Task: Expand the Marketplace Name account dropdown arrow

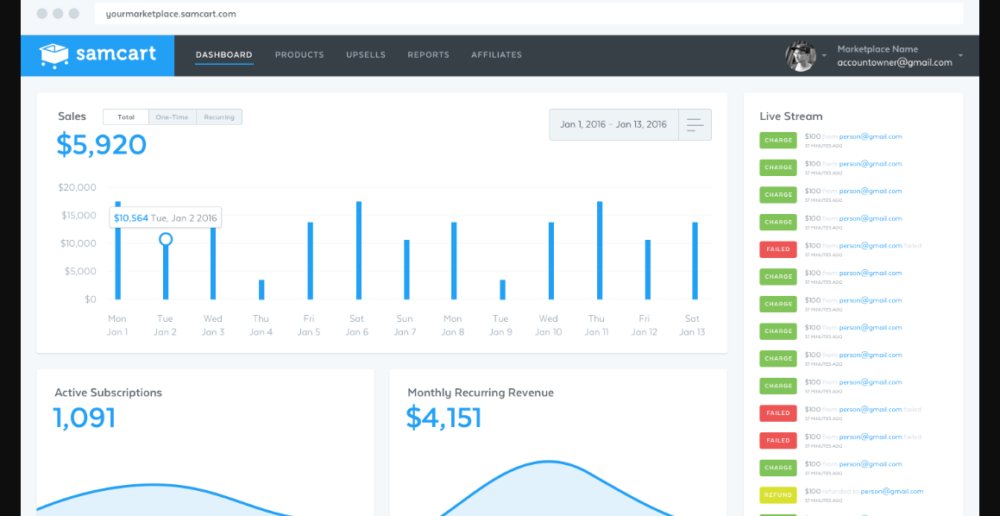Action: [x=961, y=56]
